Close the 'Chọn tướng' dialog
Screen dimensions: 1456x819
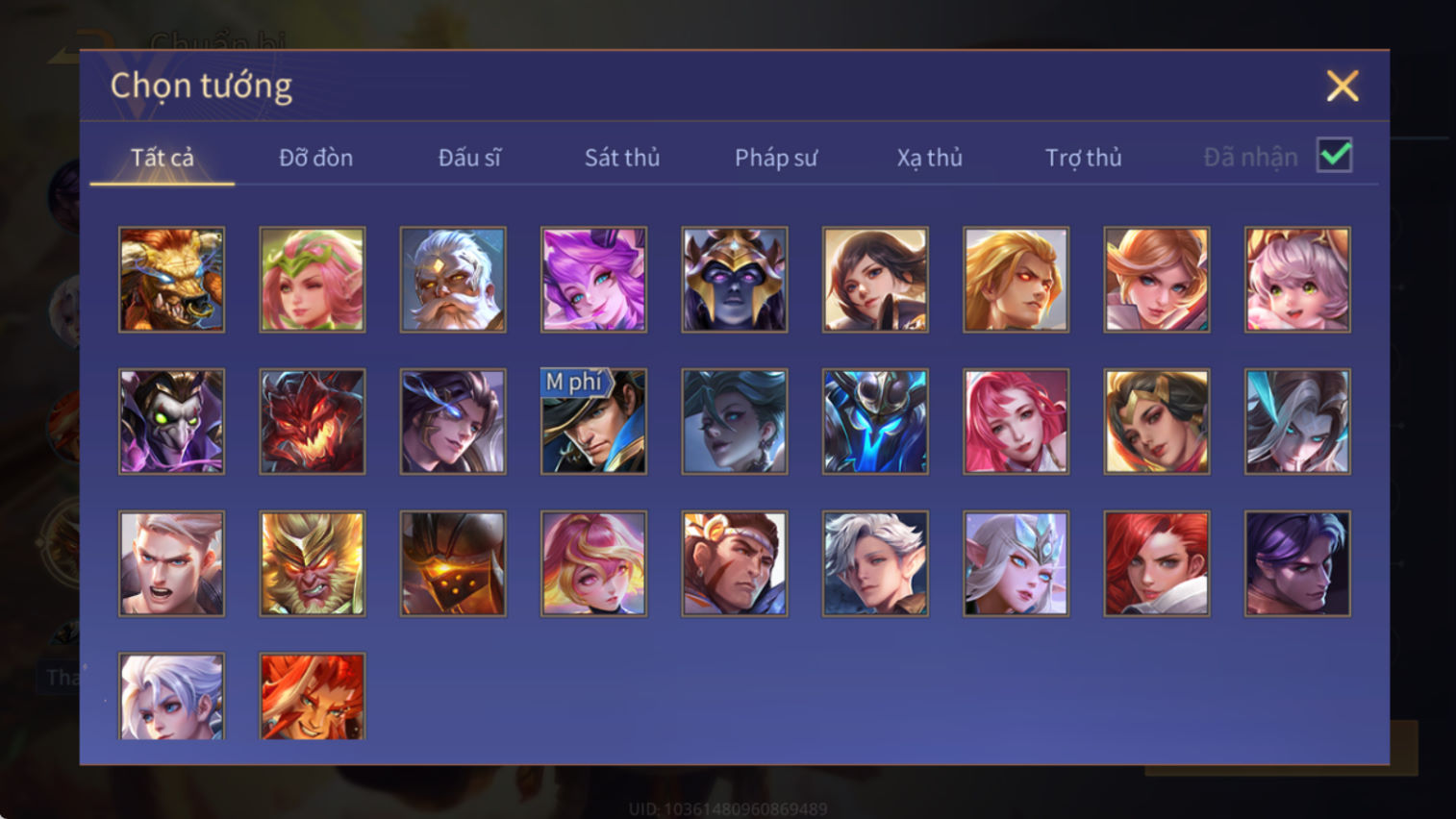point(1343,87)
